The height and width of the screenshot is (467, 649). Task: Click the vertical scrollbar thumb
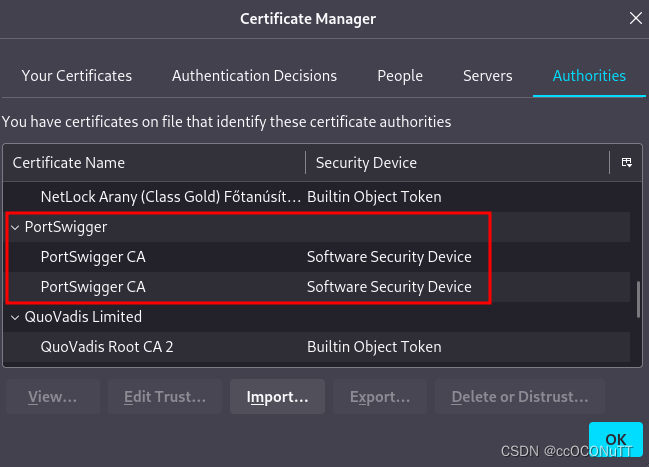point(637,300)
